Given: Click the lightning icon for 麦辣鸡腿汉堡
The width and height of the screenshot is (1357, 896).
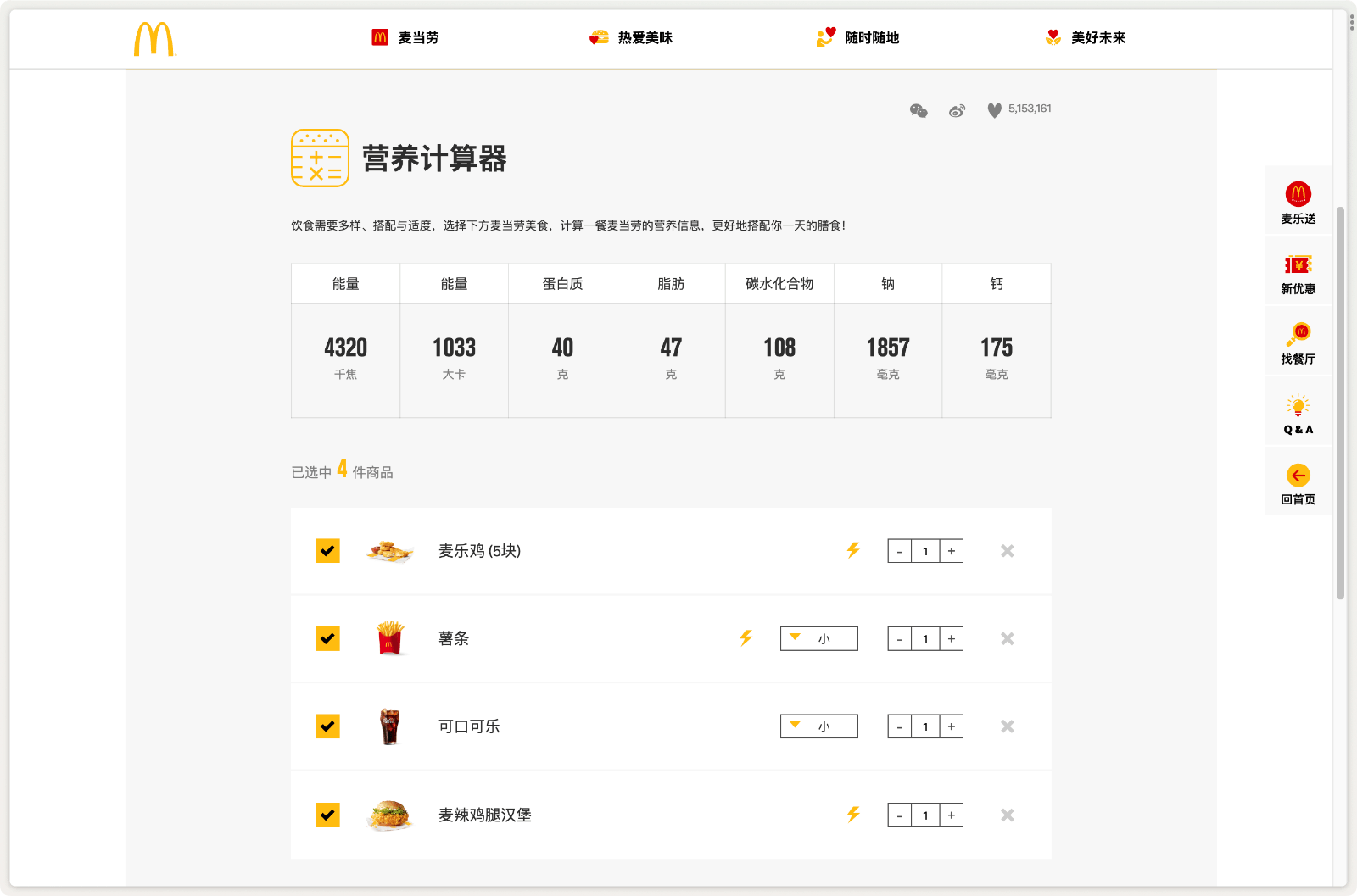Looking at the screenshot, I should pos(853,815).
